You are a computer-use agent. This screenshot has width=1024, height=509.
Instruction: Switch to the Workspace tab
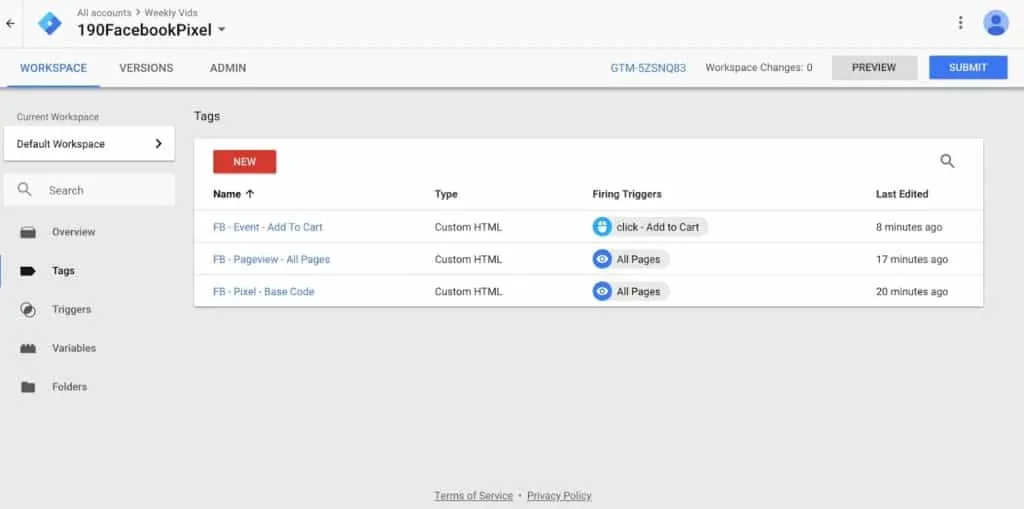point(54,68)
